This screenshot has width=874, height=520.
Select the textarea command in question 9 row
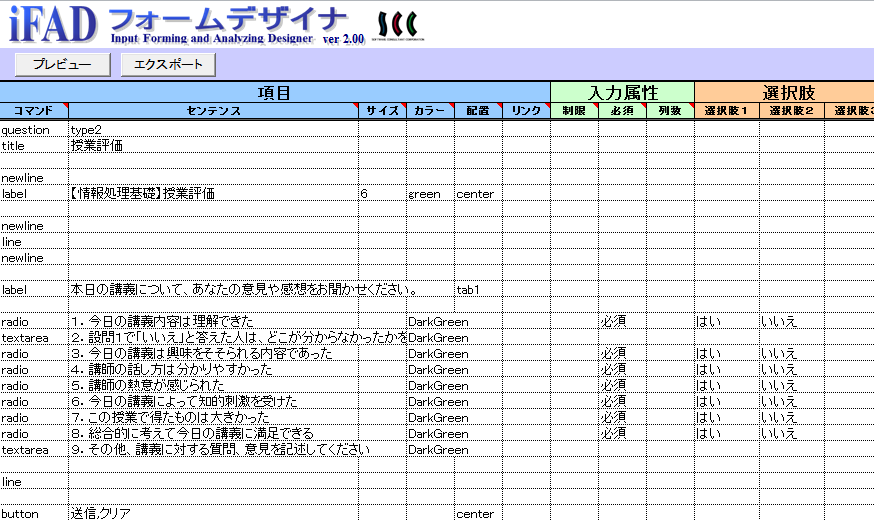coord(34,450)
